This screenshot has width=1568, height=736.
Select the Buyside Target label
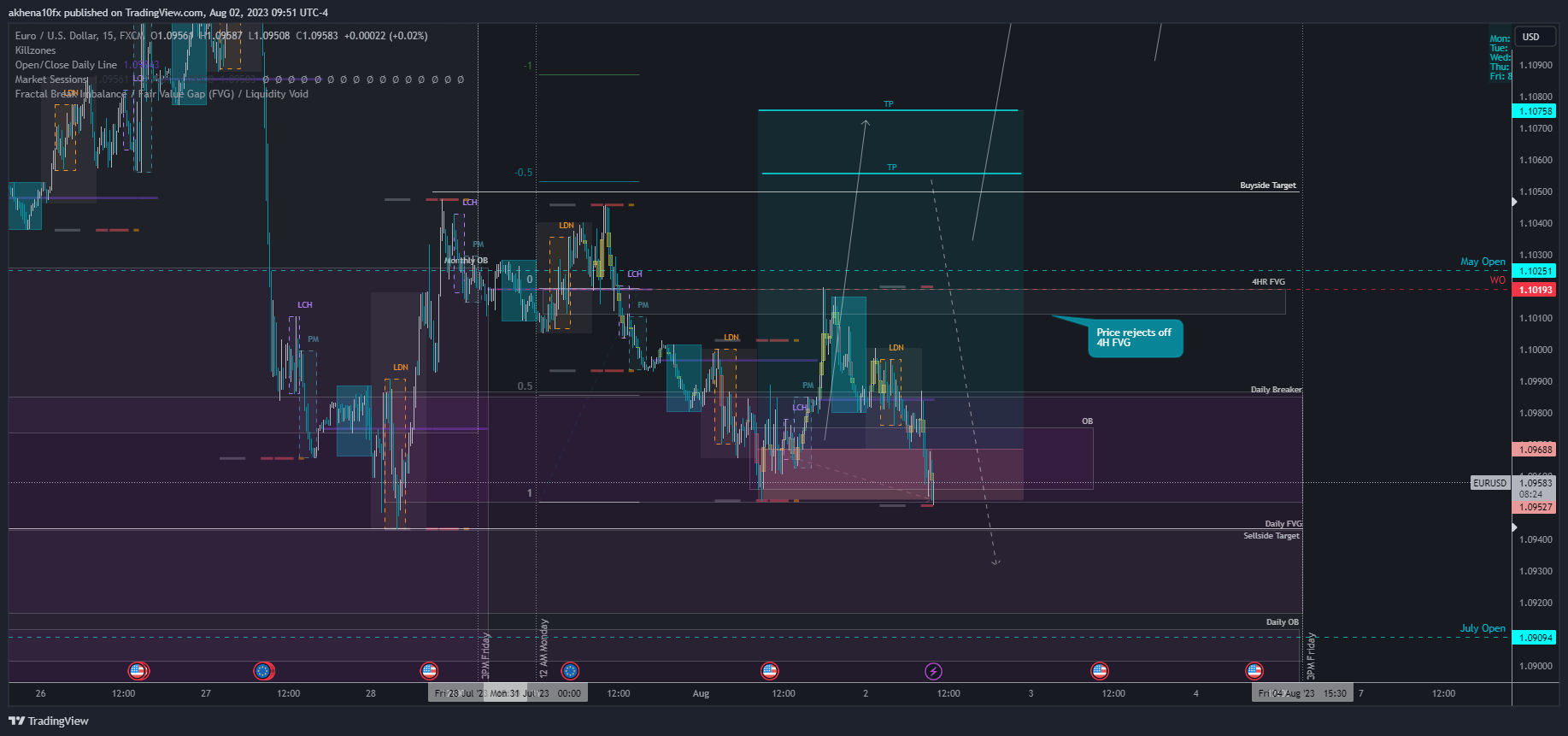tap(1268, 185)
